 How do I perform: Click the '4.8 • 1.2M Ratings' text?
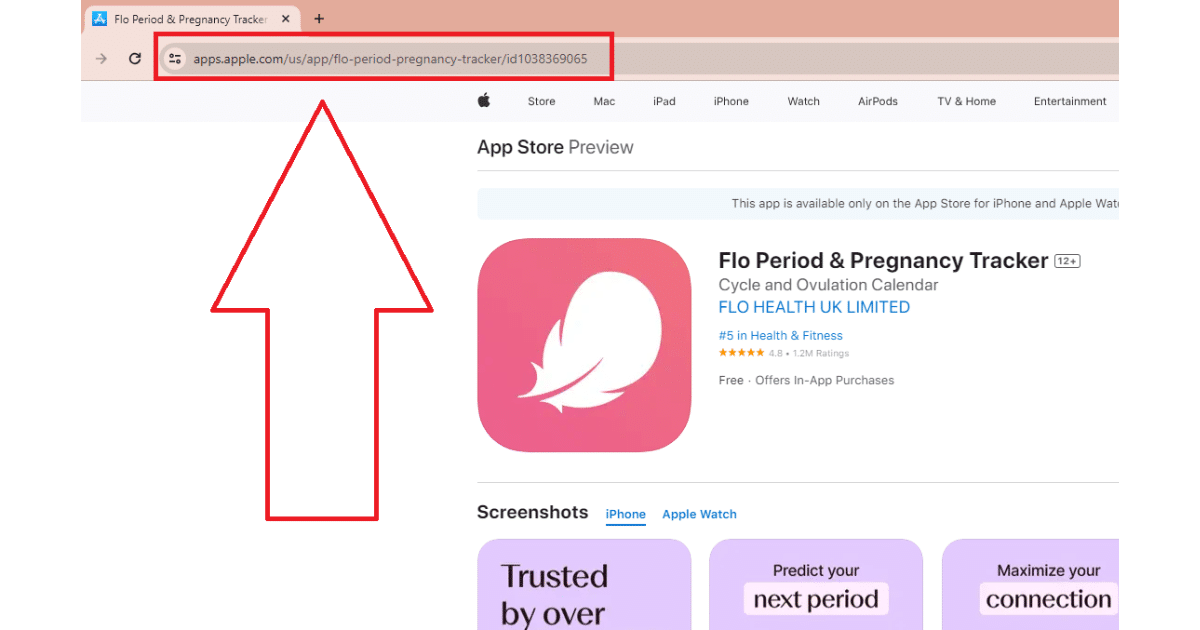(808, 353)
